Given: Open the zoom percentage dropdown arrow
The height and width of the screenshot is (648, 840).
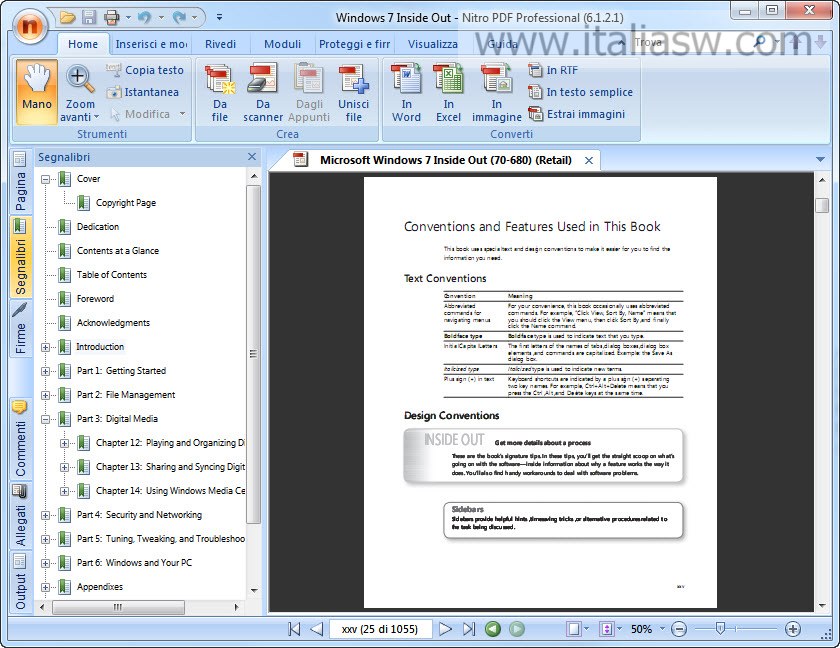Looking at the screenshot, I should click(662, 629).
